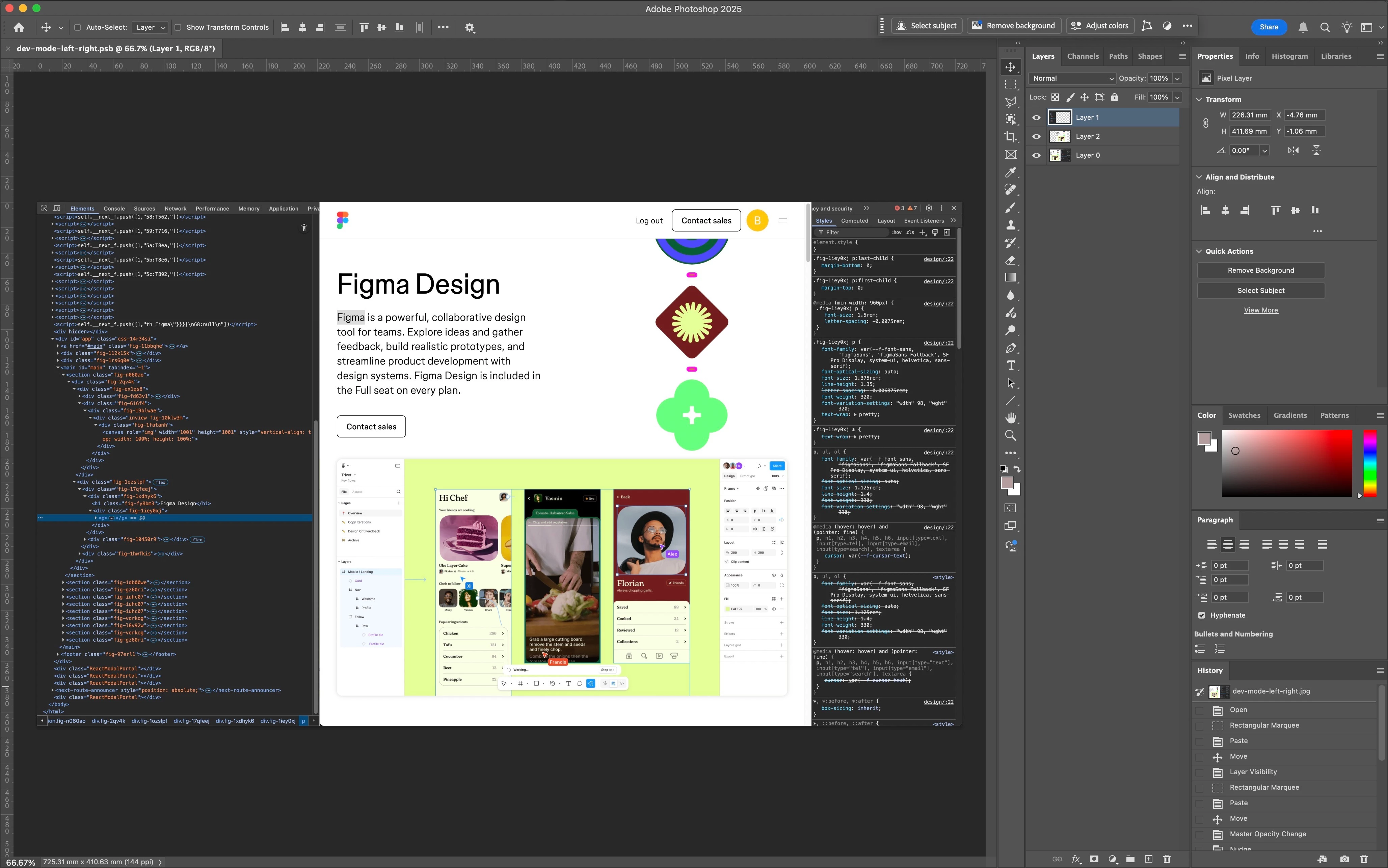
Task: Select the Blur tool
Action: [x=1010, y=295]
